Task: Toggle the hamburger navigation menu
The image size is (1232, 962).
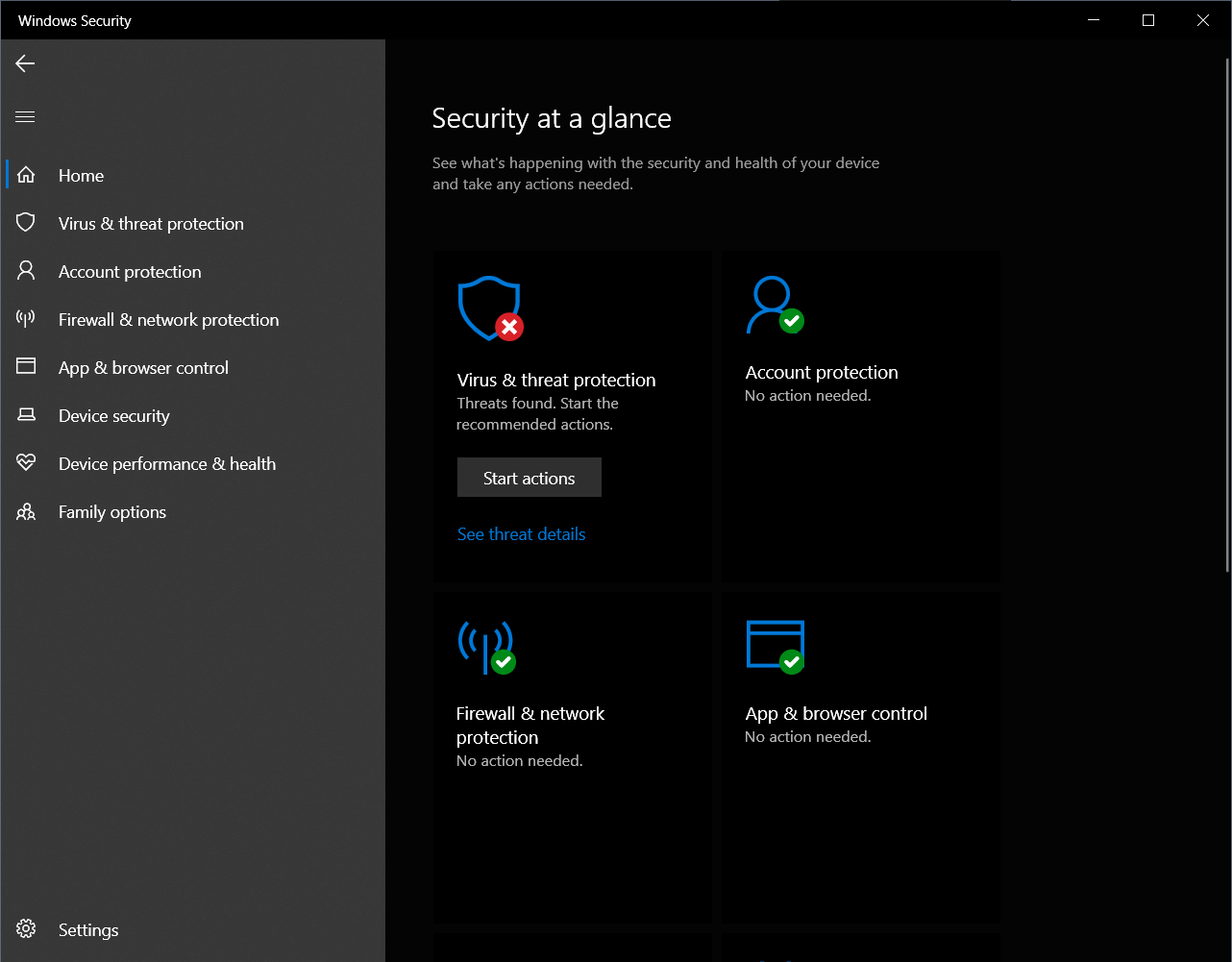Action: [25, 117]
